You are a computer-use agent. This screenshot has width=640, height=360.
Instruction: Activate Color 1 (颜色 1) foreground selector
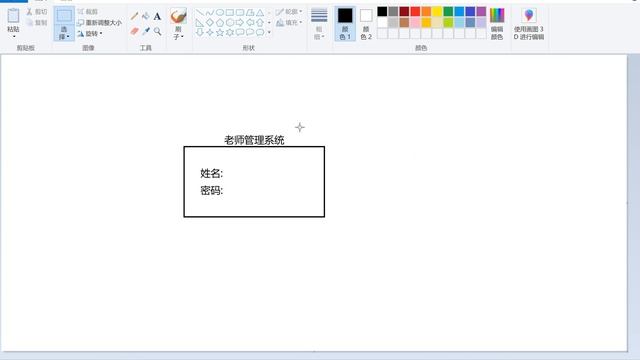pyautogui.click(x=345, y=24)
